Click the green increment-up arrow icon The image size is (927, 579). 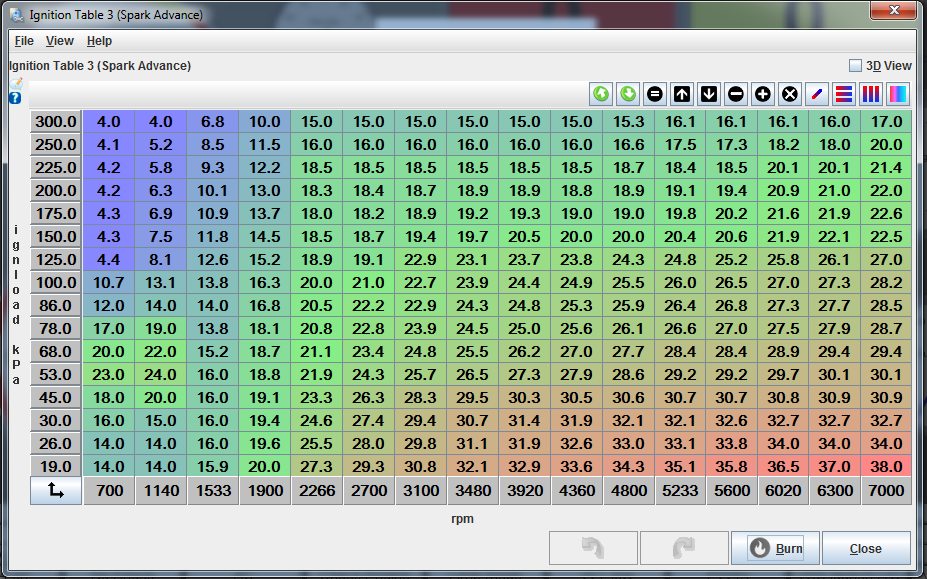[x=603, y=93]
